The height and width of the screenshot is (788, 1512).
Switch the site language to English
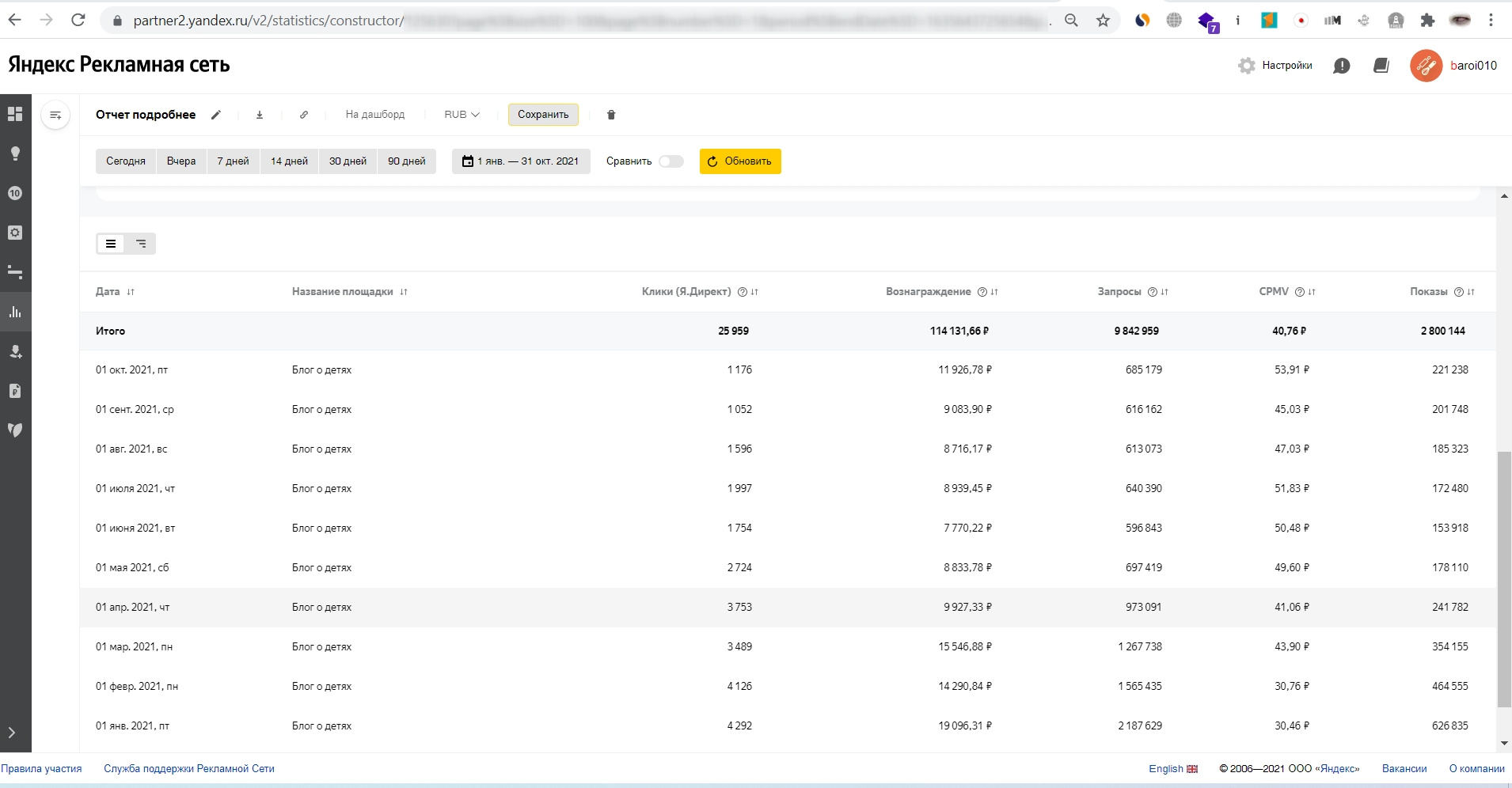tap(1173, 769)
